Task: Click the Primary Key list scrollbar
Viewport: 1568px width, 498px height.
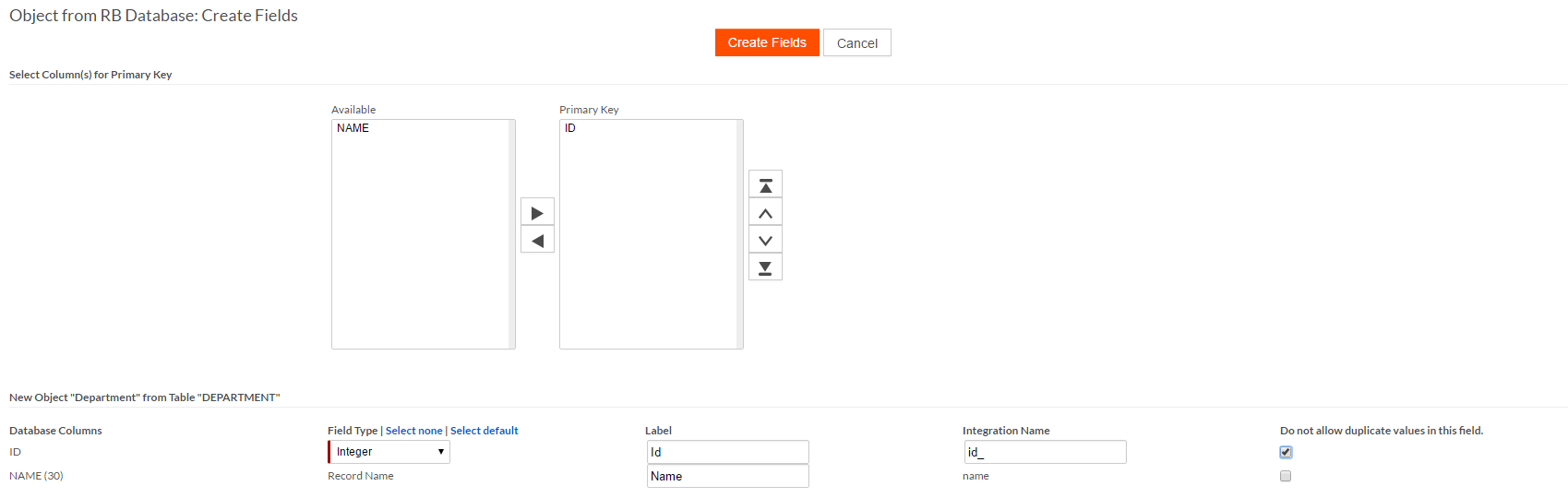Action: (739, 234)
